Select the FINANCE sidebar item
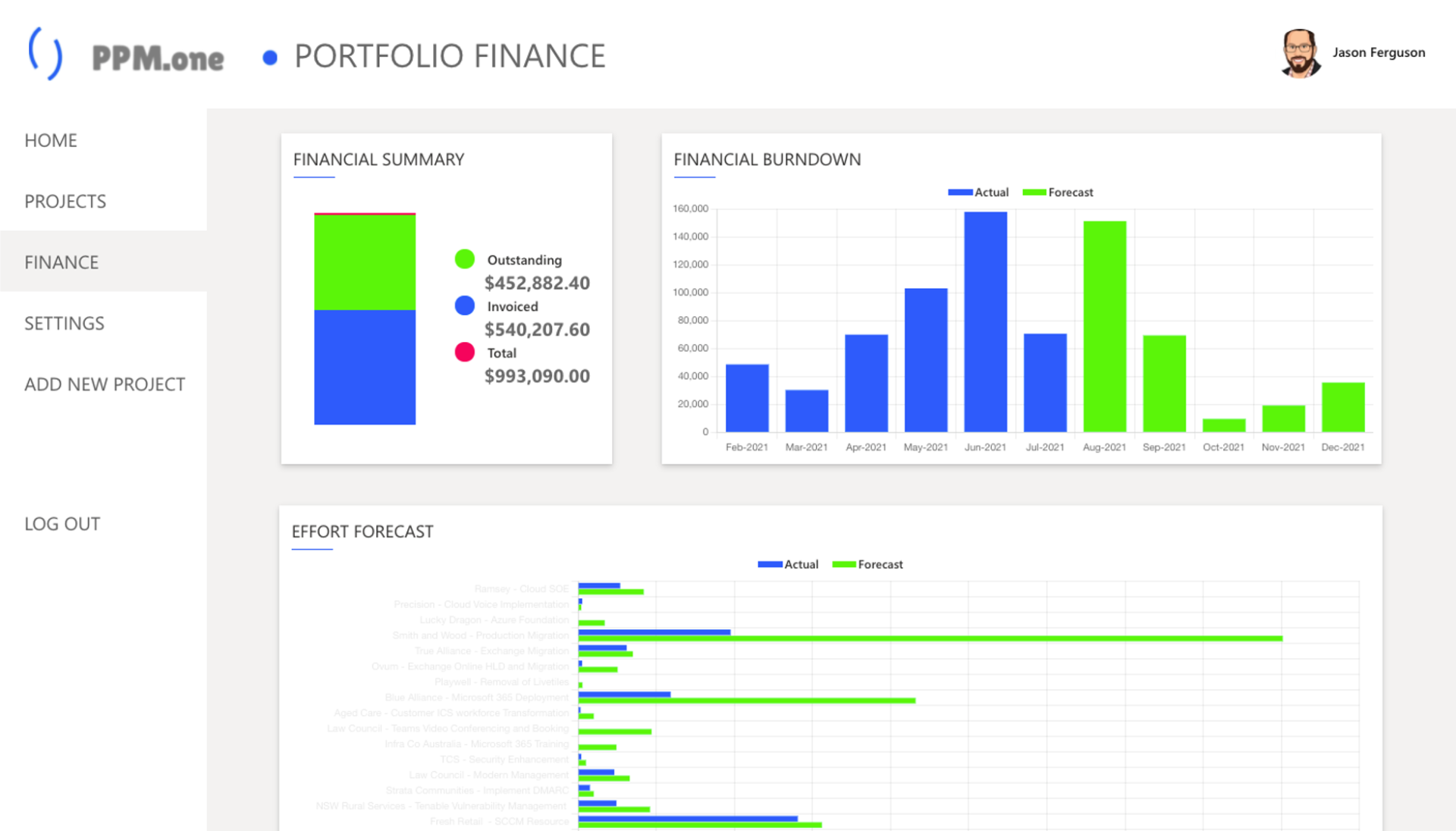 (x=61, y=262)
